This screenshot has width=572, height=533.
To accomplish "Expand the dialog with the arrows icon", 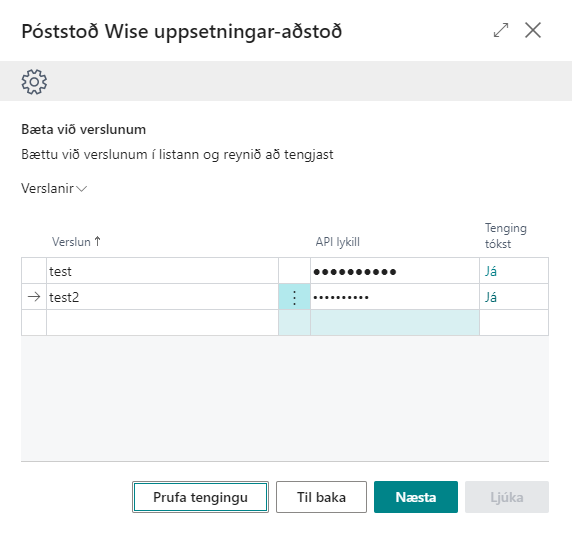I will [x=501, y=30].
